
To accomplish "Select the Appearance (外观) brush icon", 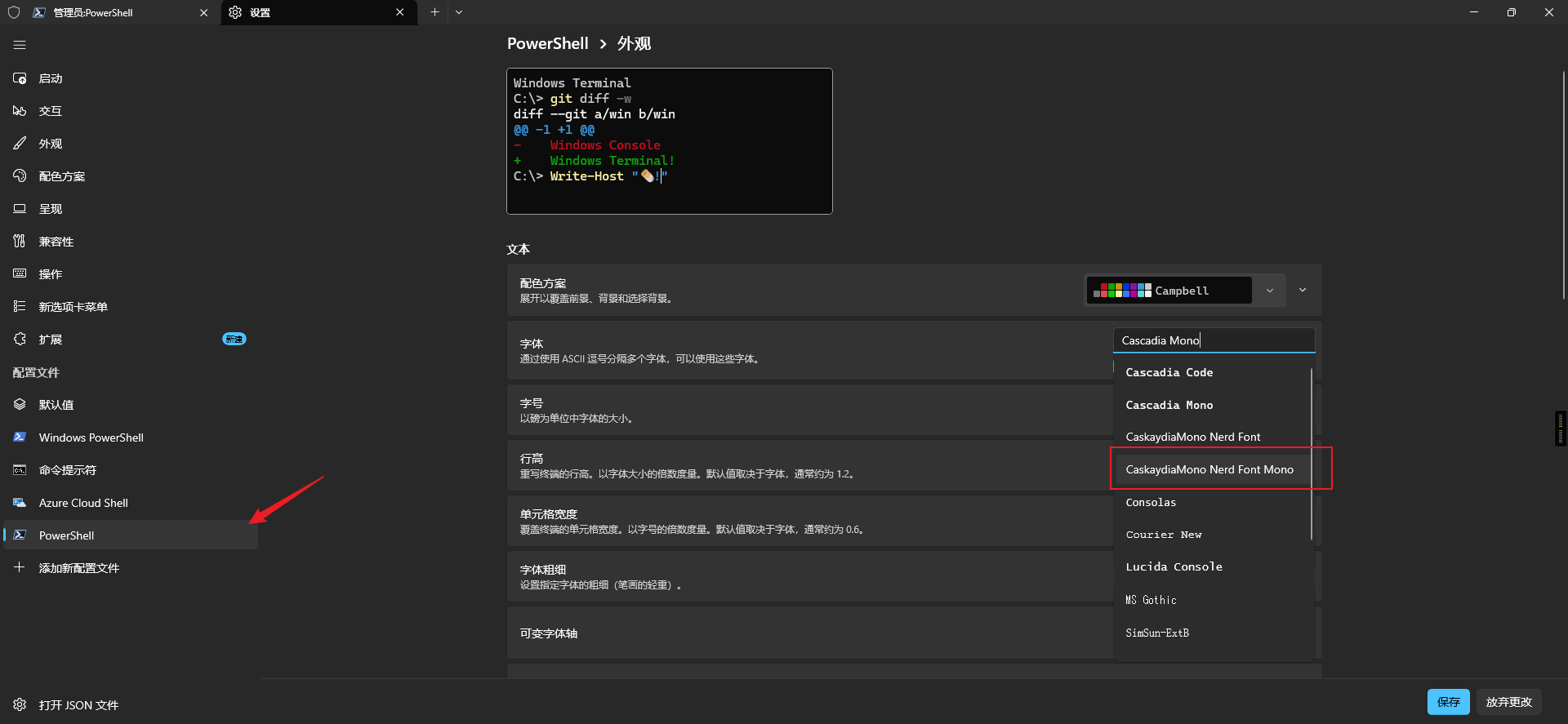I will [x=20, y=144].
